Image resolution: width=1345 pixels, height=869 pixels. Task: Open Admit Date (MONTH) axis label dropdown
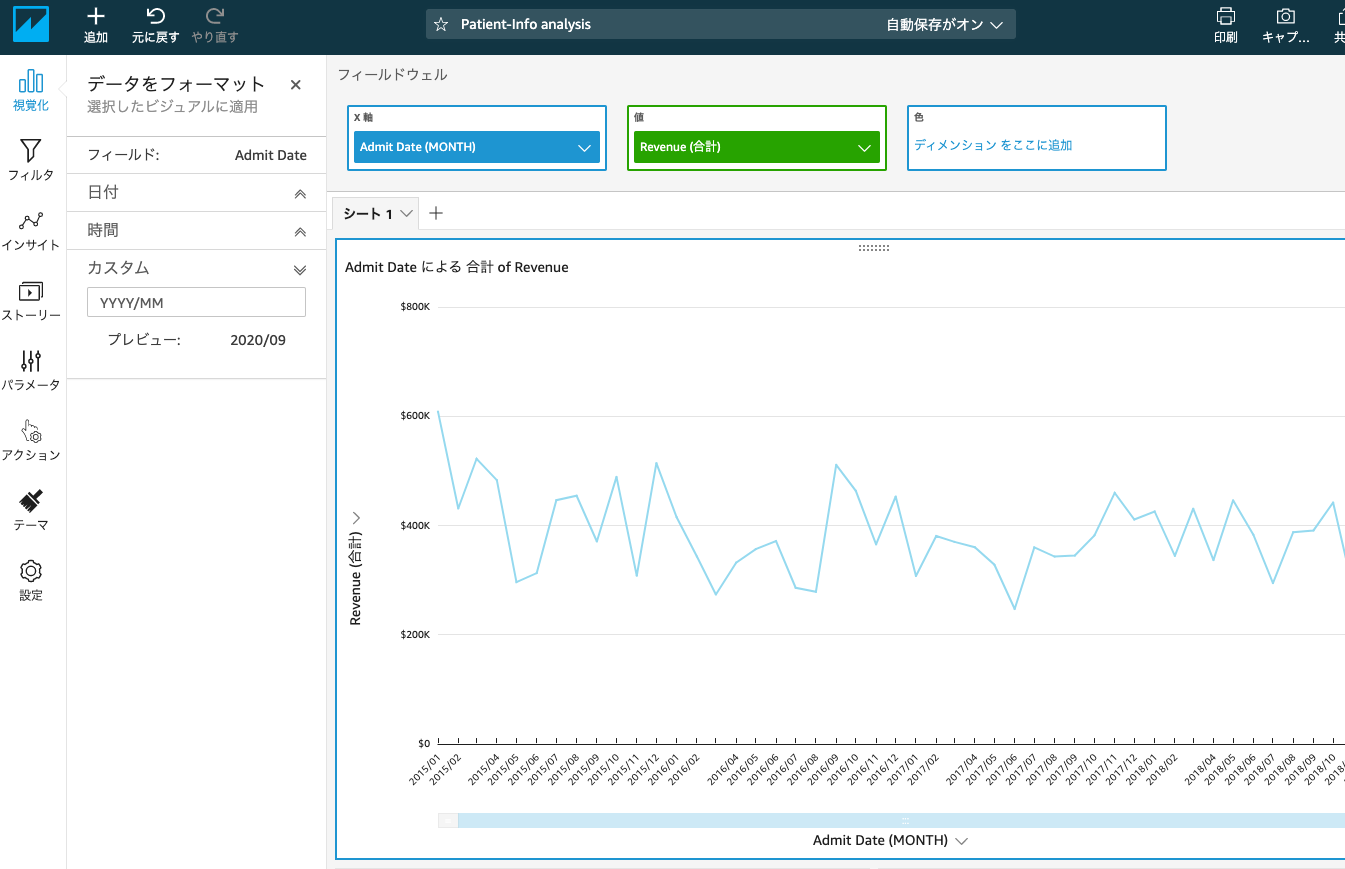tap(962, 841)
